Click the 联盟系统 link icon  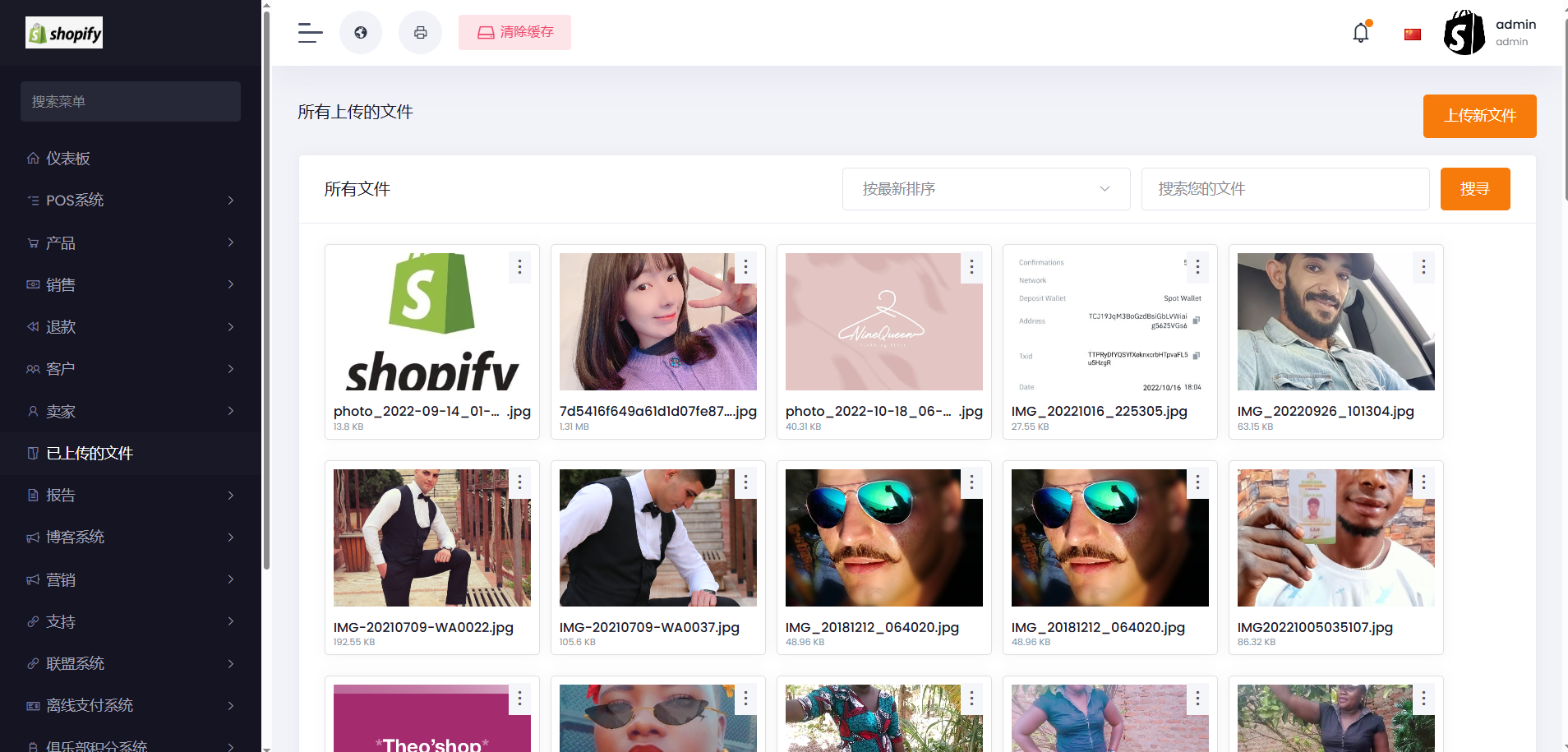(33, 664)
